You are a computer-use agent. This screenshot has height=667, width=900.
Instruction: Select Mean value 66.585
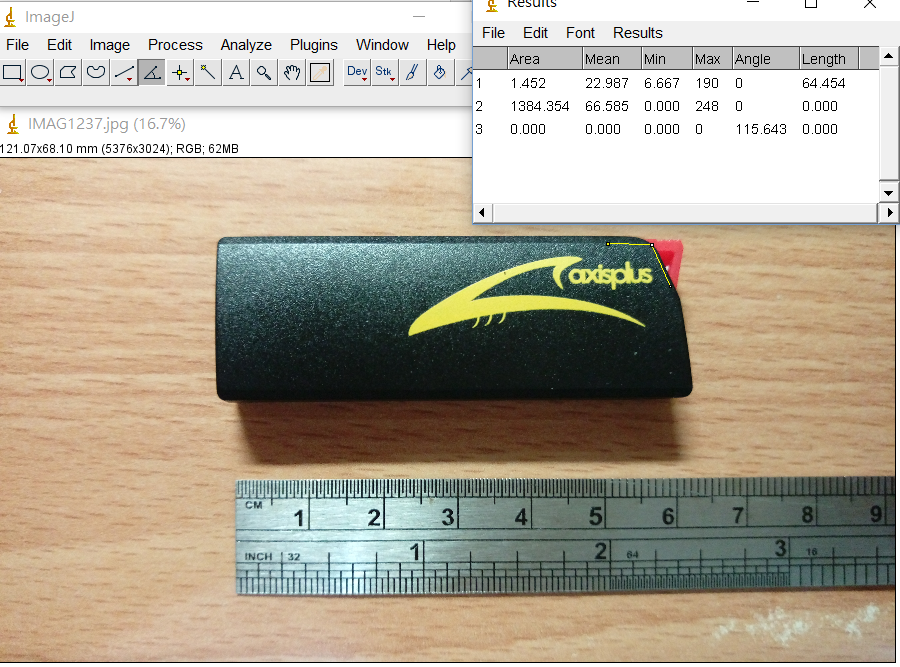click(x=607, y=106)
